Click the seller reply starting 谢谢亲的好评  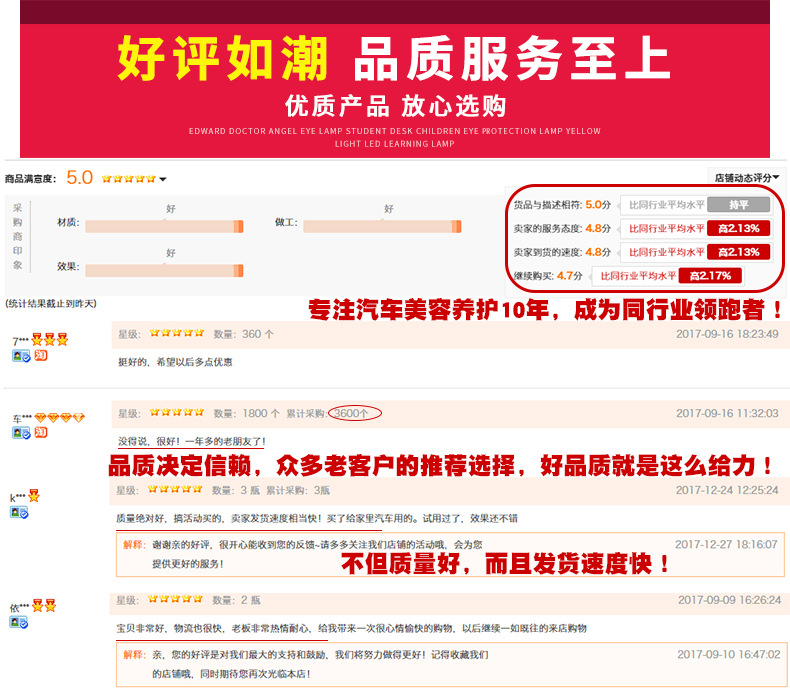317,554
